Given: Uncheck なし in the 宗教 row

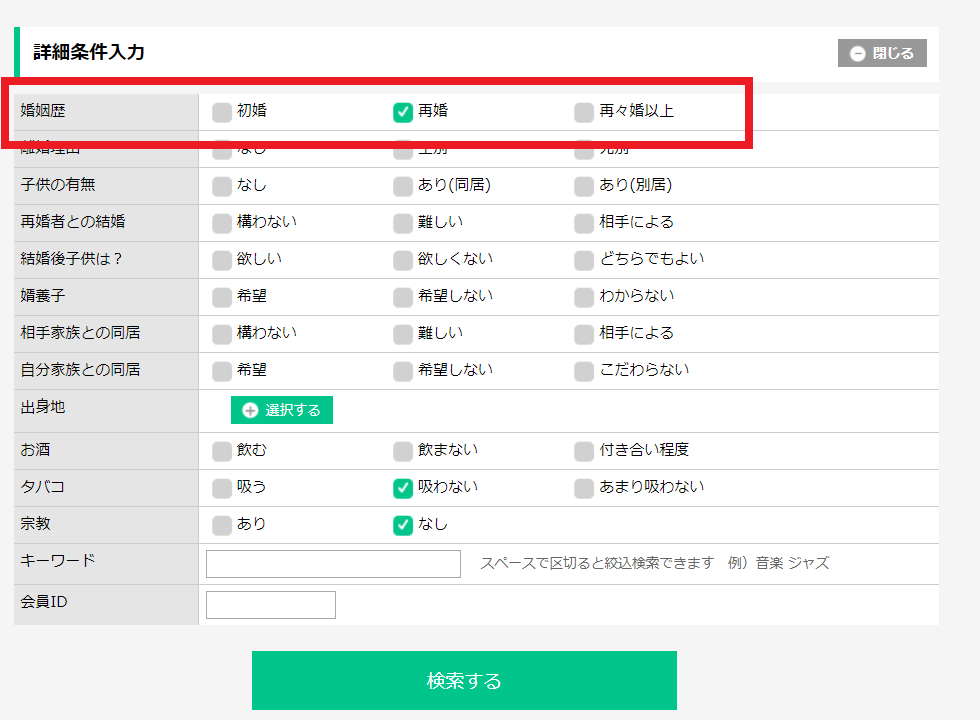Looking at the screenshot, I should tap(403, 525).
